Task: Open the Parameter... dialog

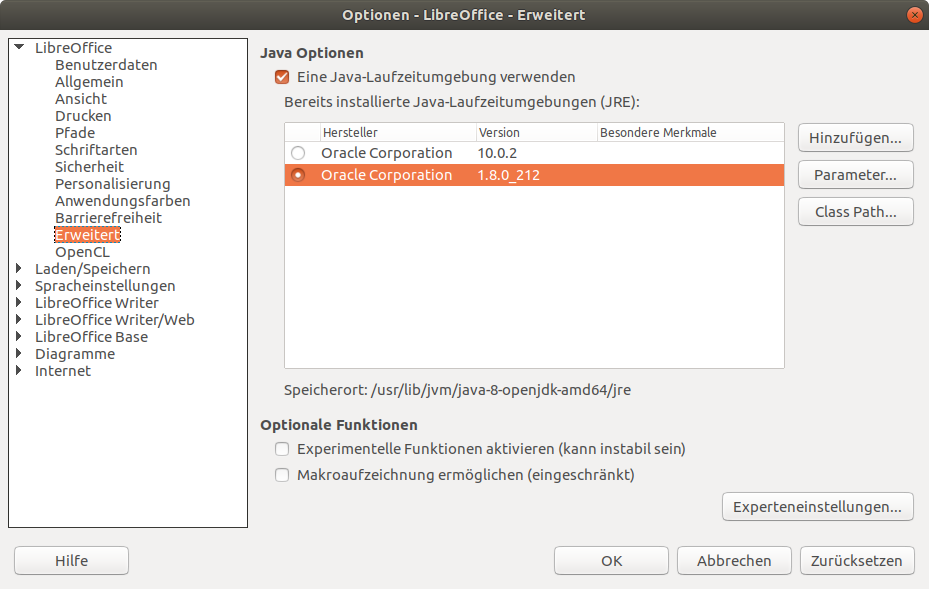Action: point(856,175)
